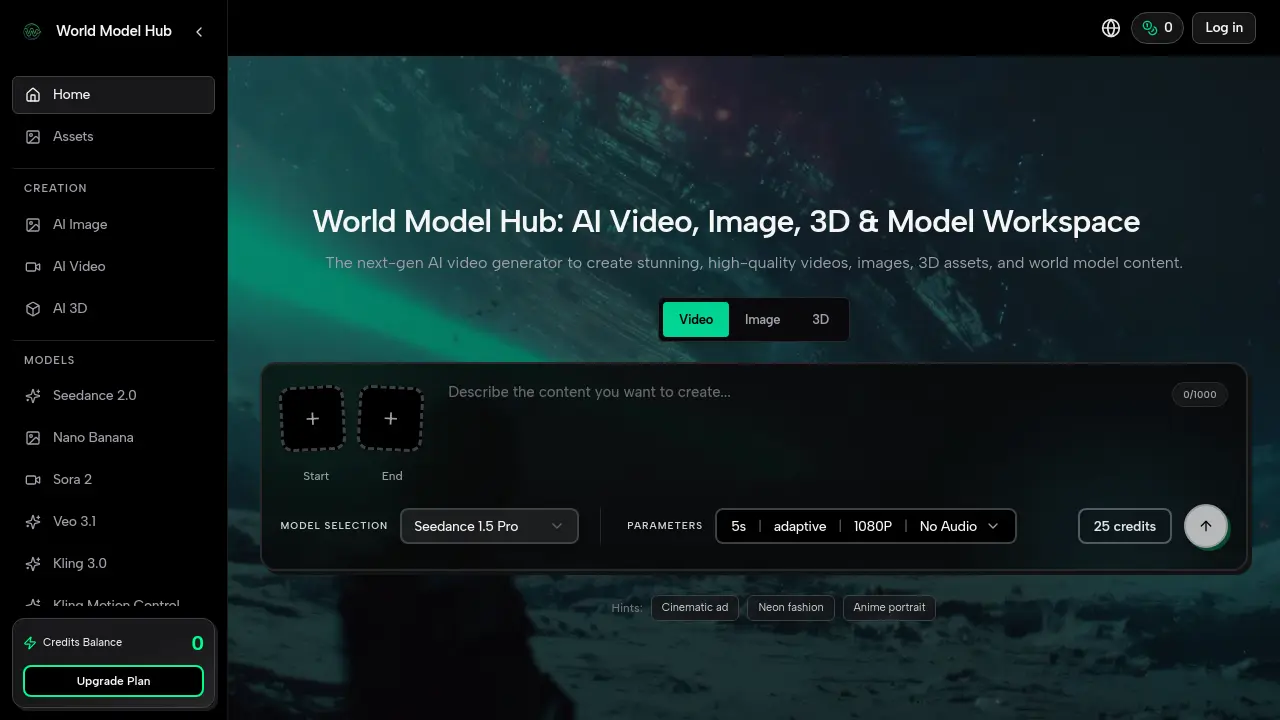Viewport: 1280px width, 720px height.
Task: Add an End frame image
Action: 391,419
